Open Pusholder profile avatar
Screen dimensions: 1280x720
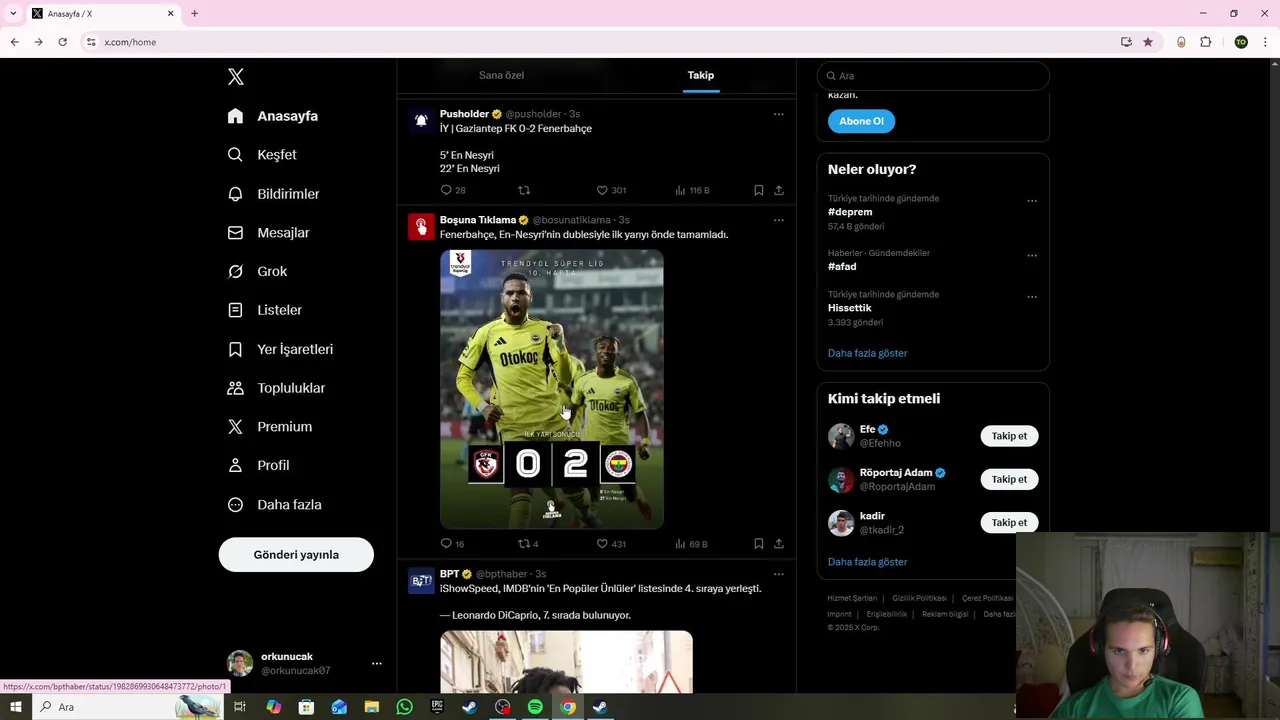coord(421,121)
